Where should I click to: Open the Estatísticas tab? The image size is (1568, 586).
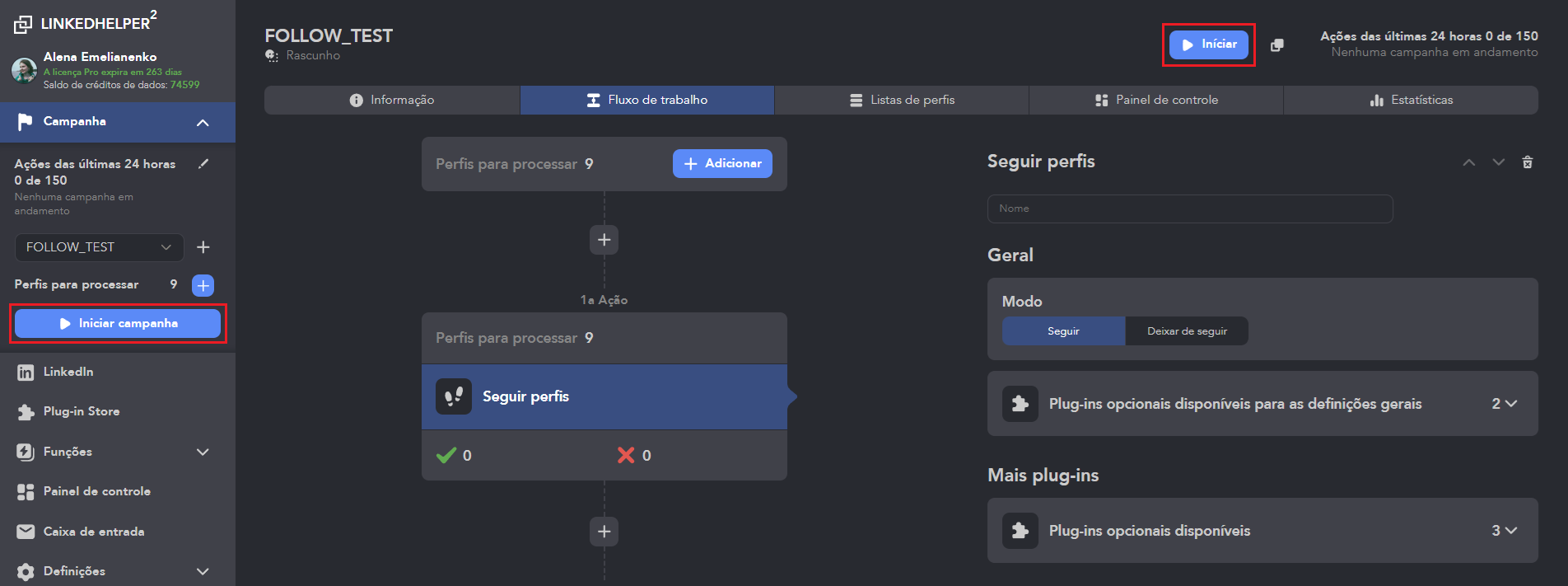(1411, 100)
